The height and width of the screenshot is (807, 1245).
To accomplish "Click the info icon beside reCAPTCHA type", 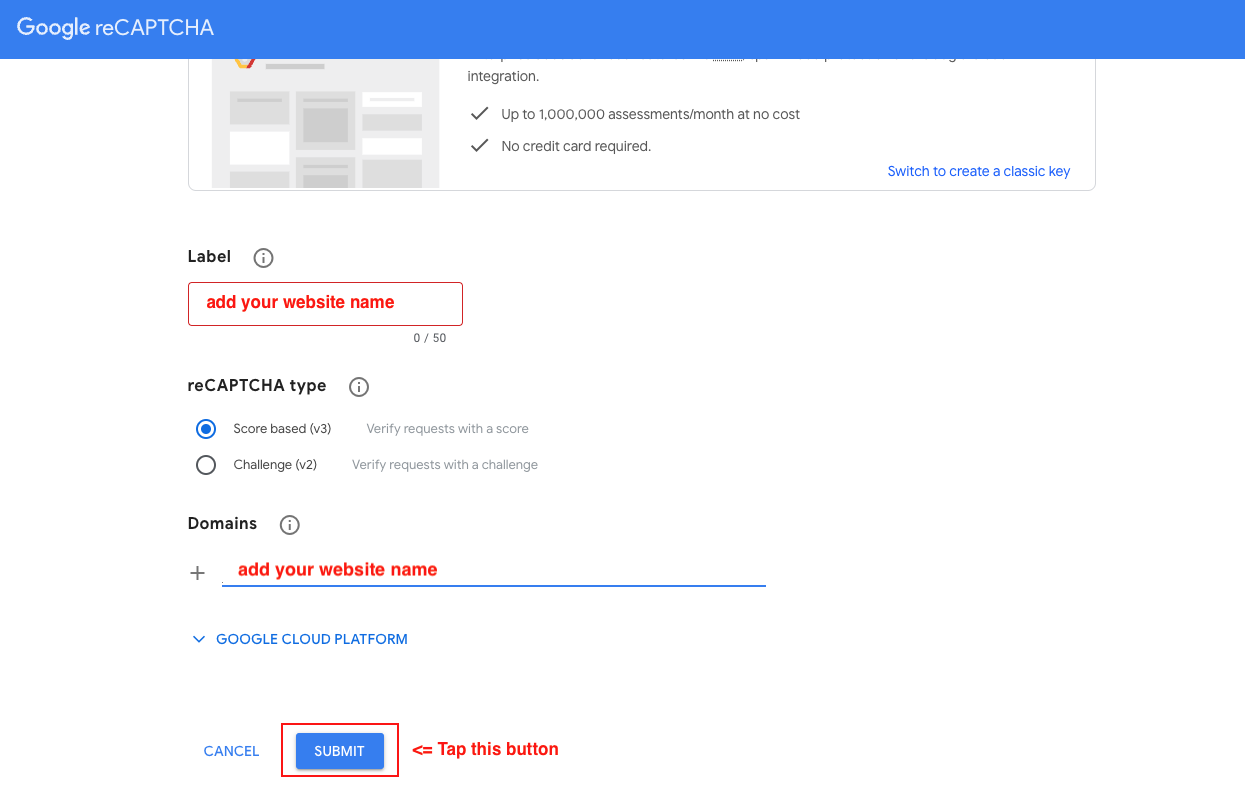I will coord(358,387).
